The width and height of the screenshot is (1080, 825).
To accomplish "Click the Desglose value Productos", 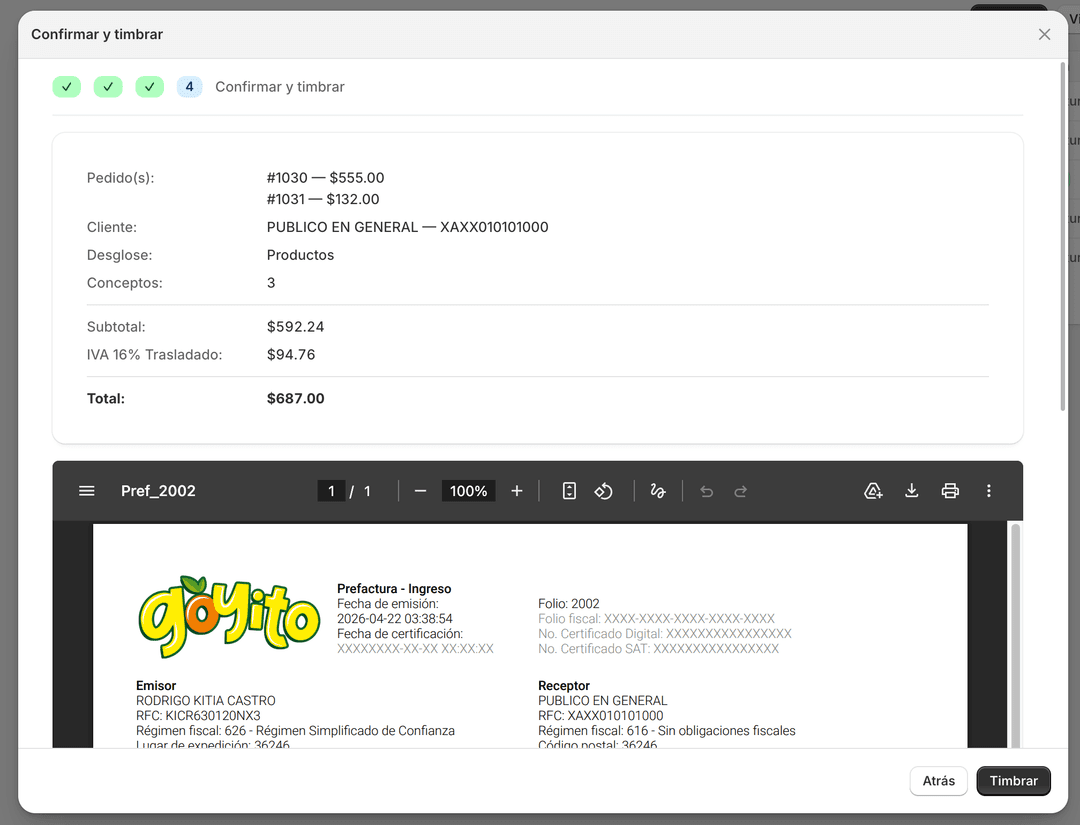I will (x=300, y=255).
